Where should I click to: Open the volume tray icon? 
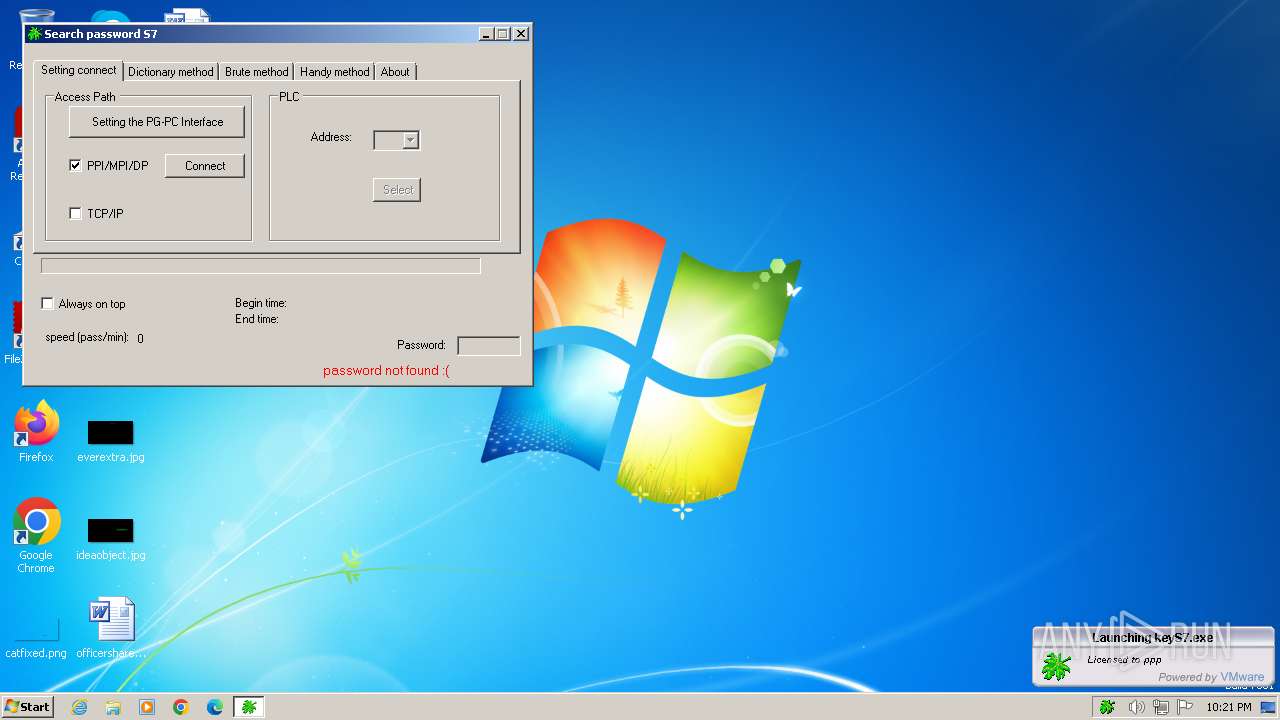[x=1136, y=707]
